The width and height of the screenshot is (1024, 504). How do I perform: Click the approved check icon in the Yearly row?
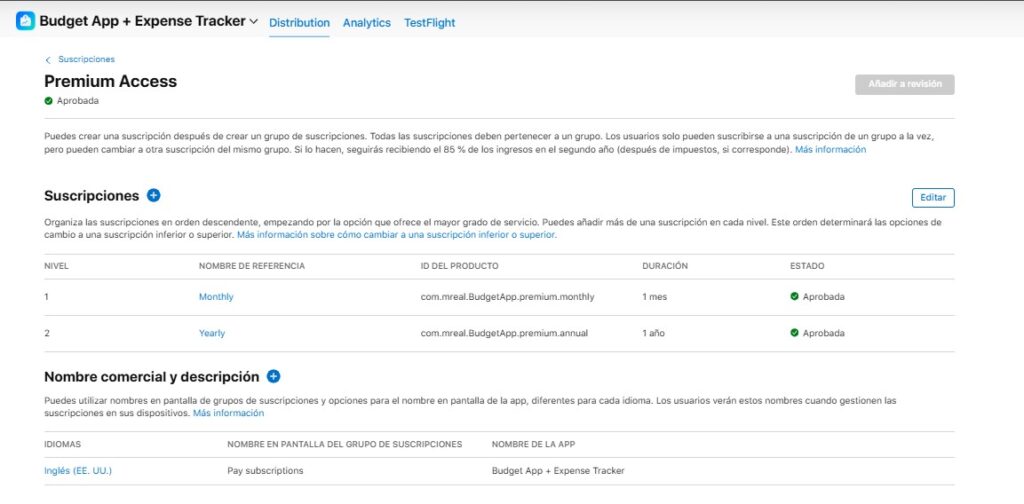[794, 333]
